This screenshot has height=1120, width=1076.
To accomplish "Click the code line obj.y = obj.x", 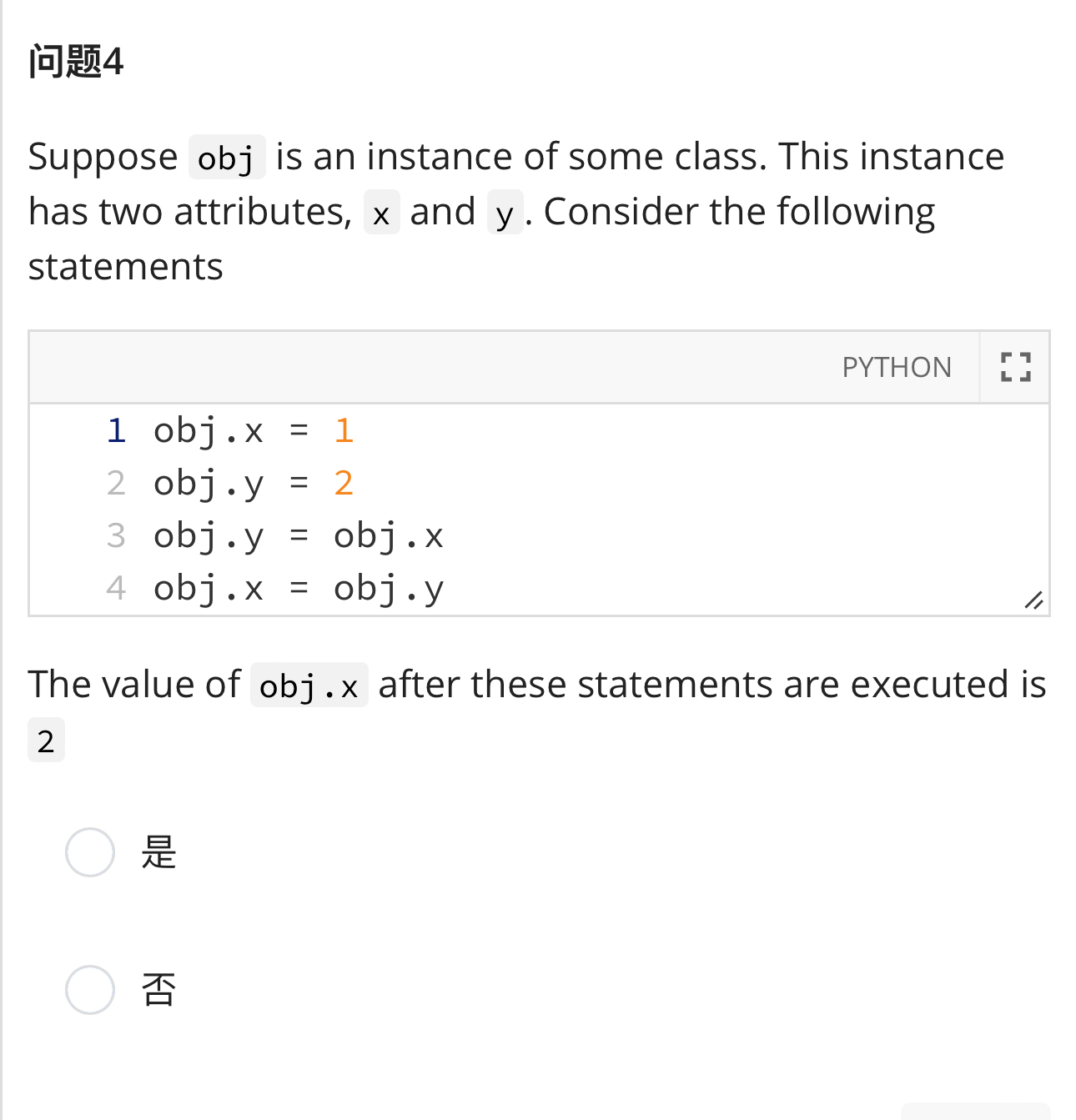I will point(299,536).
